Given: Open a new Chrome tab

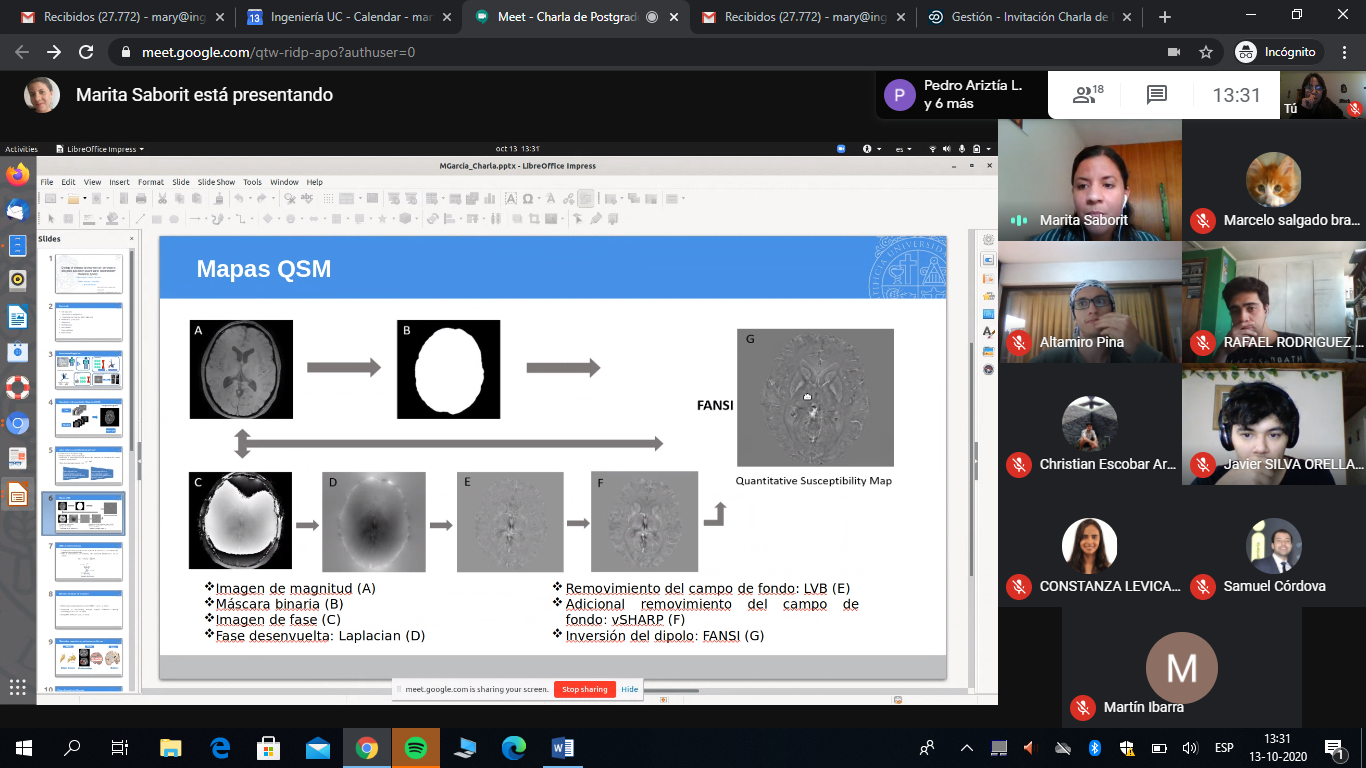Looking at the screenshot, I should (1164, 17).
